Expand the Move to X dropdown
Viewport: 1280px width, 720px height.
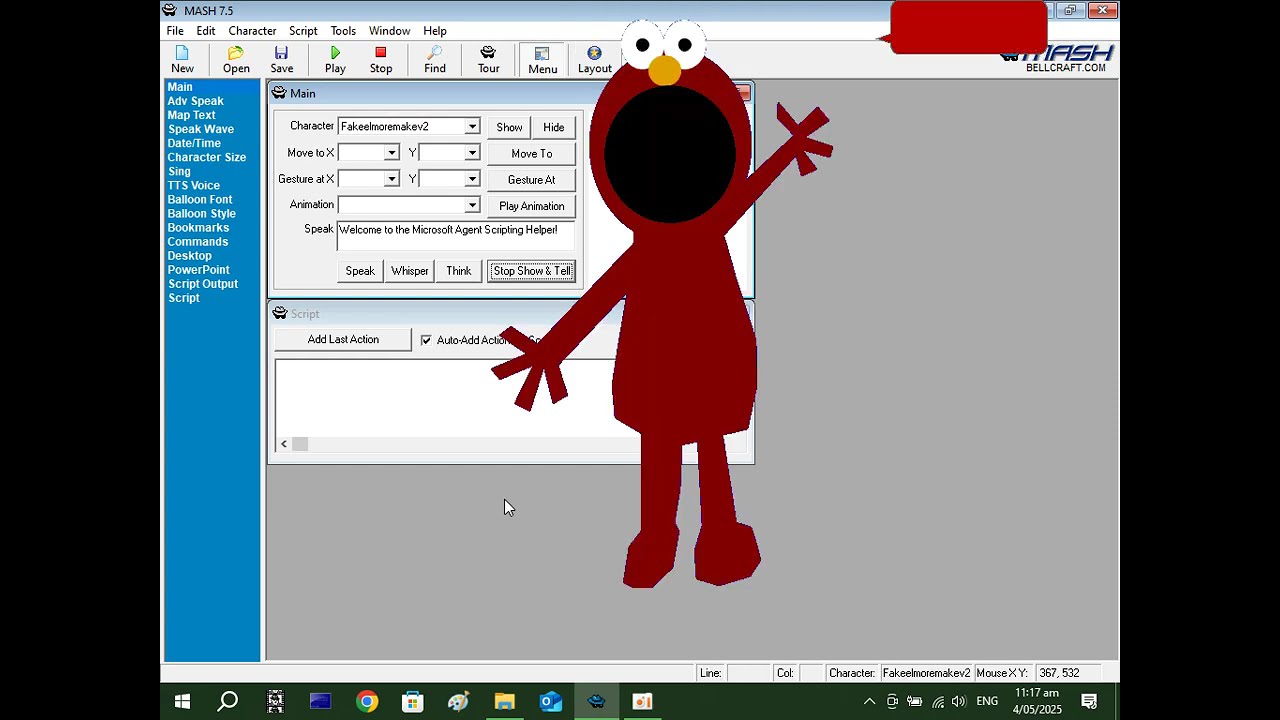click(392, 153)
